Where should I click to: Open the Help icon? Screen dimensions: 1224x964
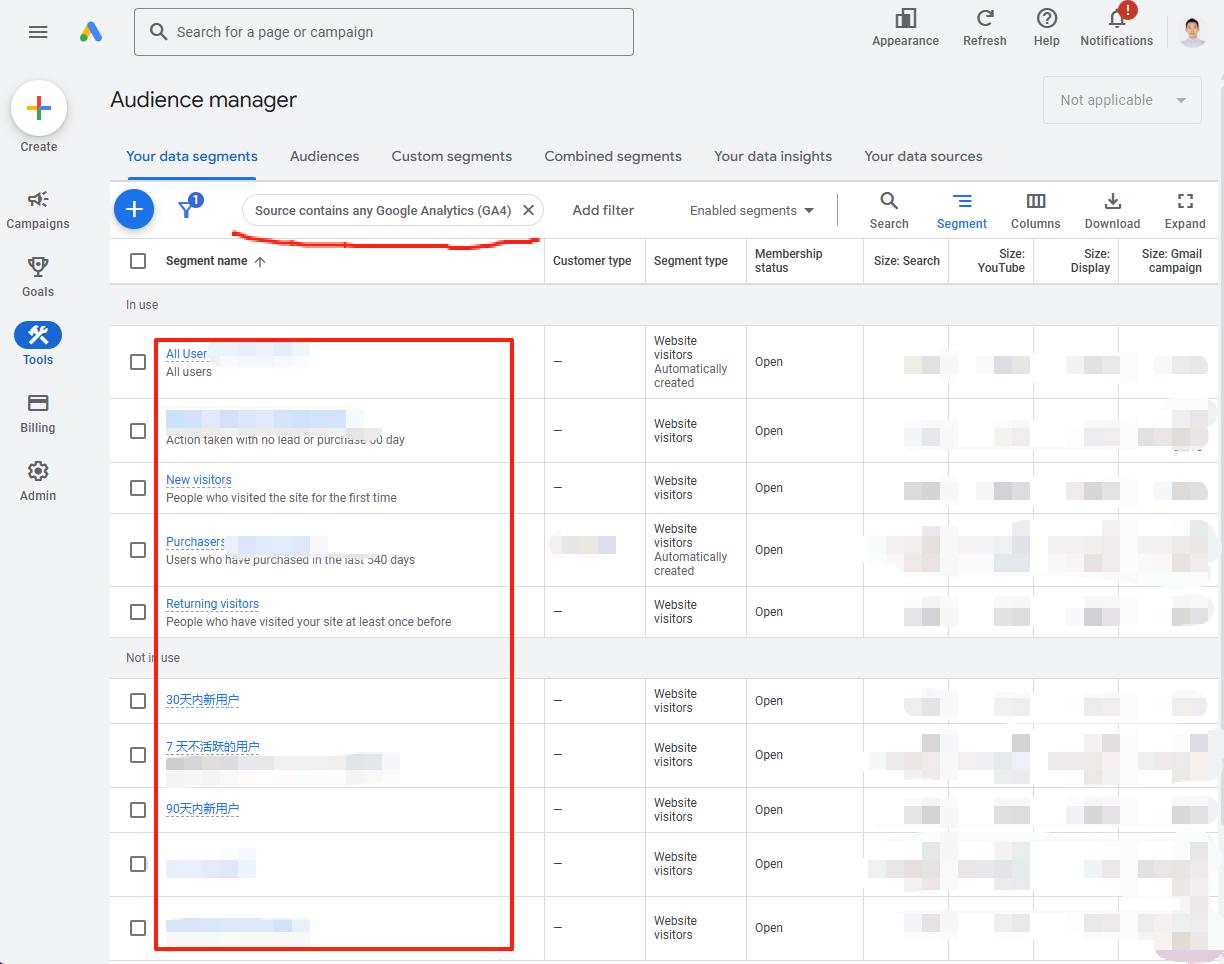(x=1046, y=19)
